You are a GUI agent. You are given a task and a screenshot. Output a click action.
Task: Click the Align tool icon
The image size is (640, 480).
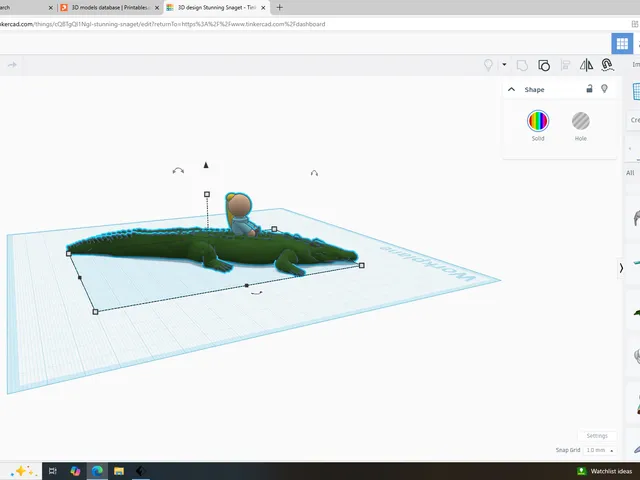tap(565, 65)
